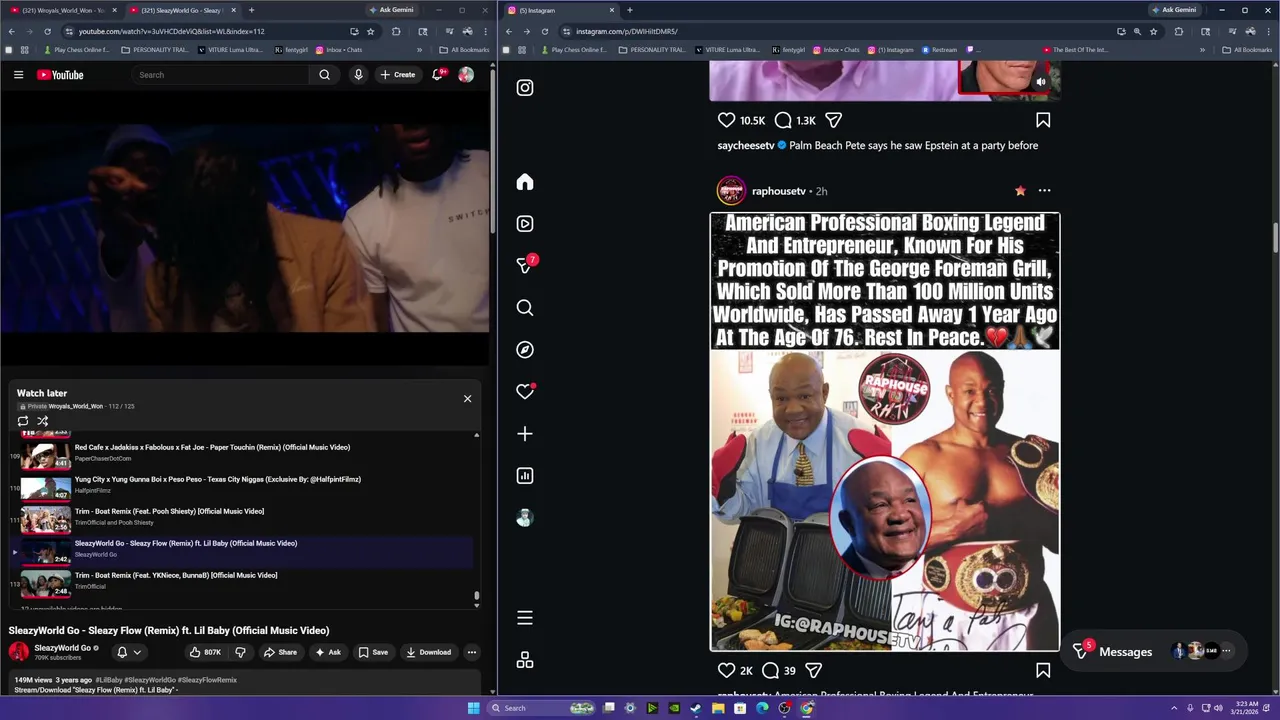Reload the YouTube page
The image size is (1280, 720).
pyautogui.click(x=47, y=31)
